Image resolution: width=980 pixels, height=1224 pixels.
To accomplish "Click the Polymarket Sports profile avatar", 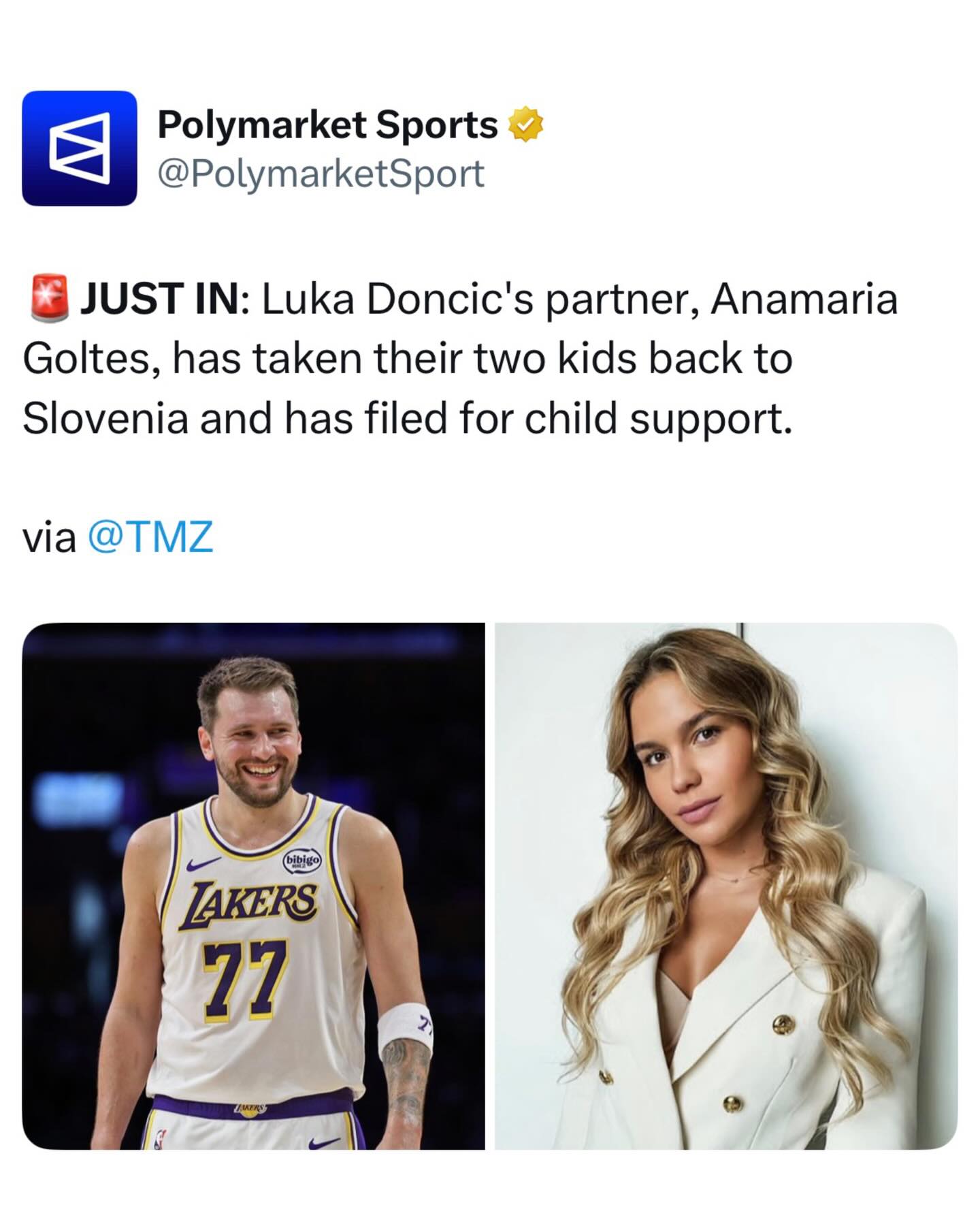I will click(x=80, y=148).
